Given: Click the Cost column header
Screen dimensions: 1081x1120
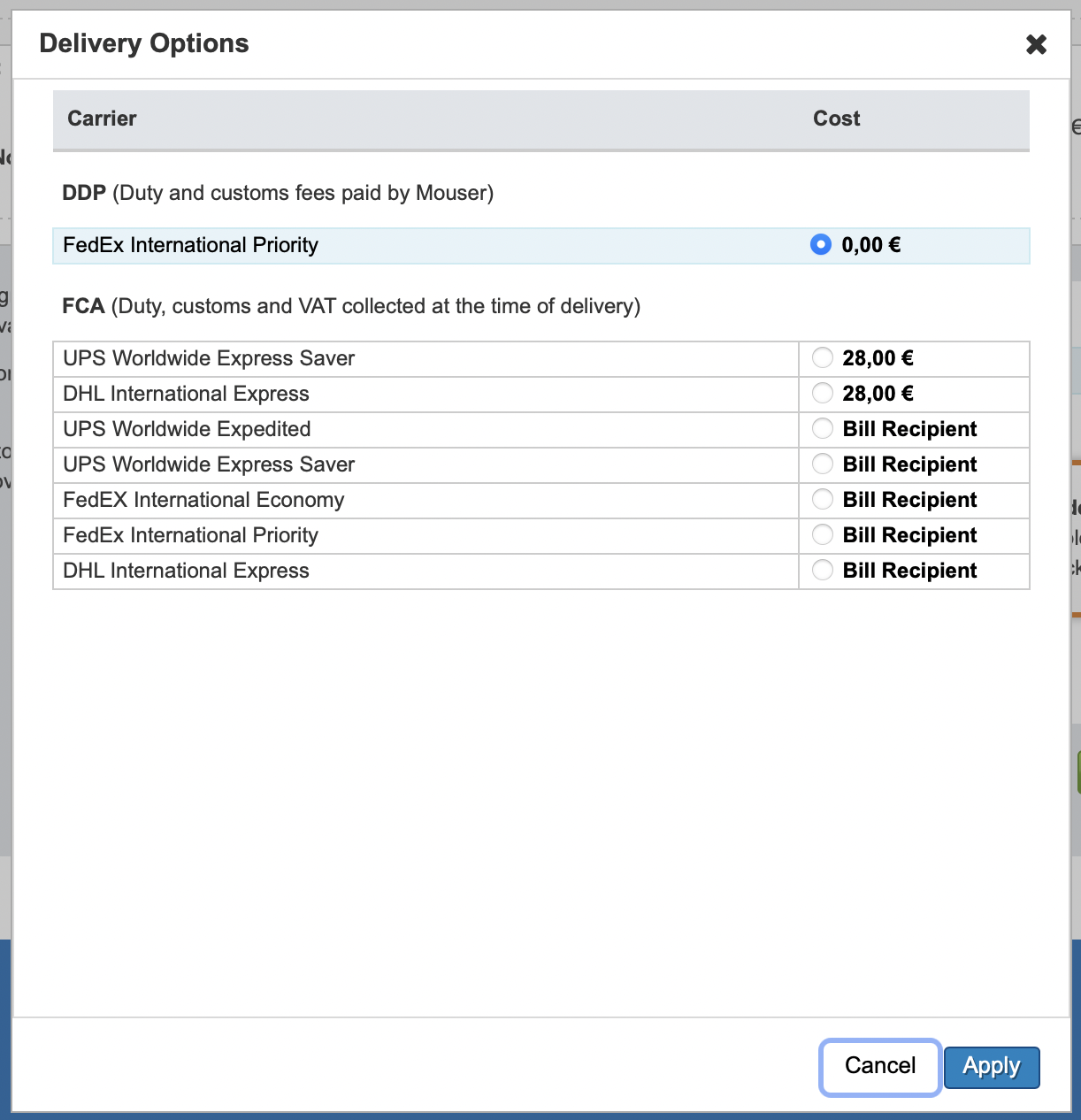Looking at the screenshot, I should pos(836,119).
